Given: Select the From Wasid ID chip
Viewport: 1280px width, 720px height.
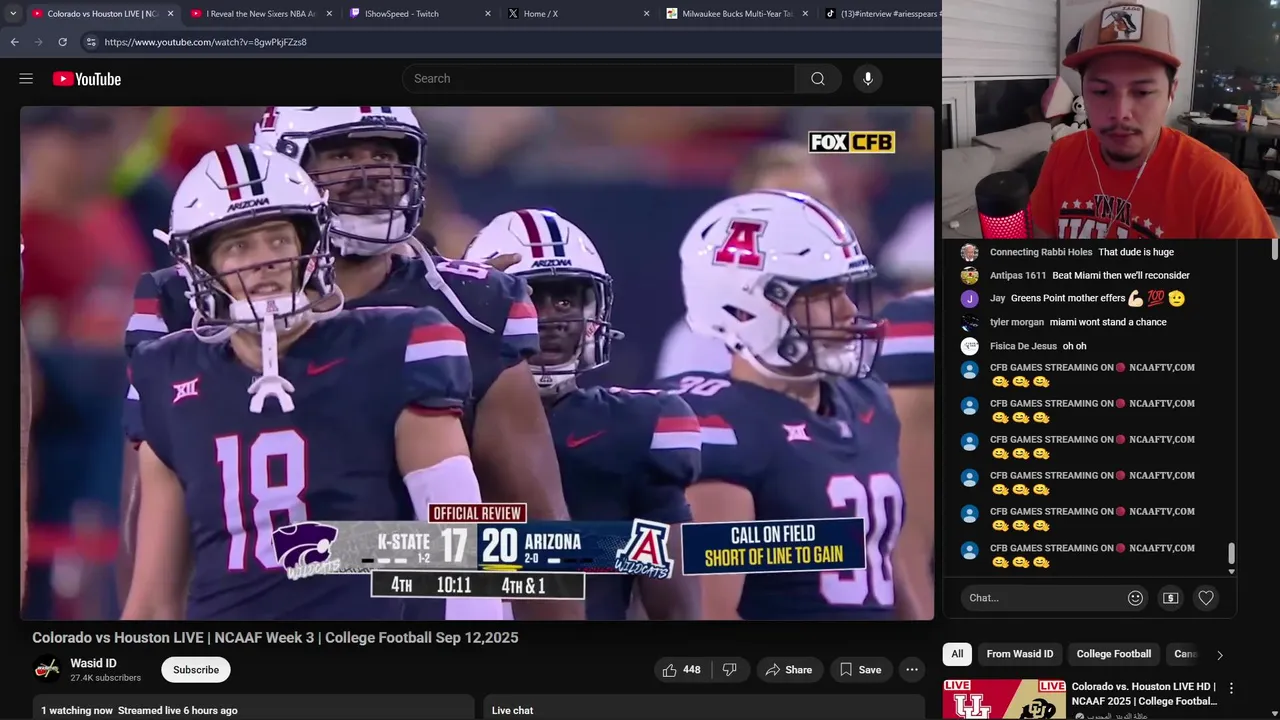Looking at the screenshot, I should click(x=1020, y=654).
